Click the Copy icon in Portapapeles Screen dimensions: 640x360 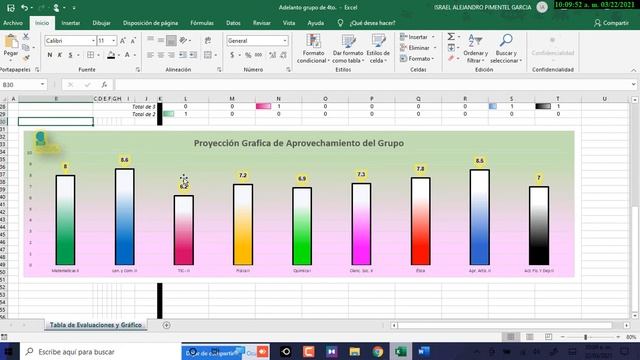26,47
